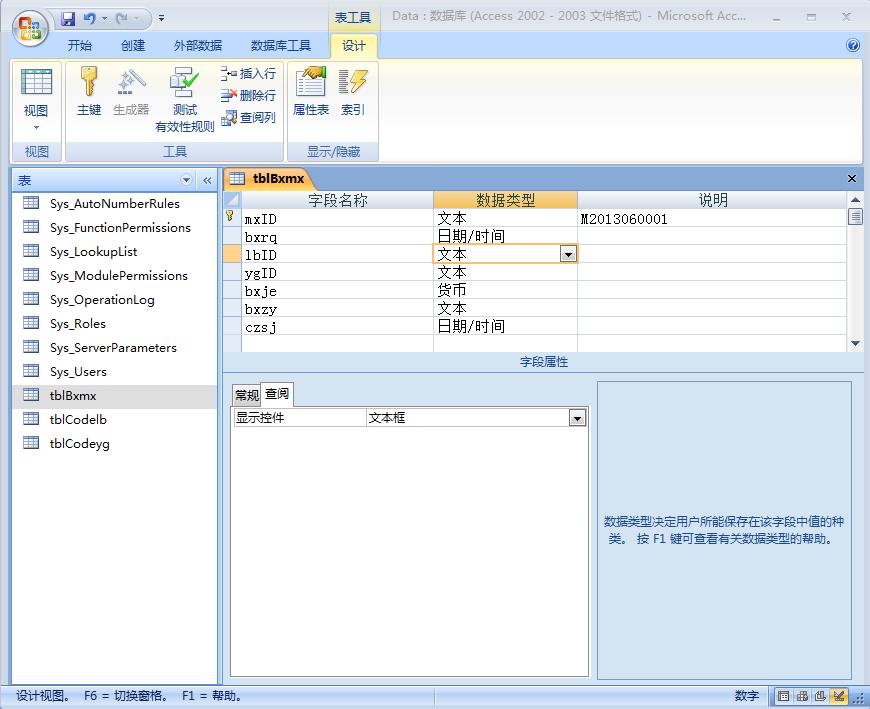This screenshot has width=870, height=709.
Task: Set primary key with the 主键 button
Action: [89, 92]
